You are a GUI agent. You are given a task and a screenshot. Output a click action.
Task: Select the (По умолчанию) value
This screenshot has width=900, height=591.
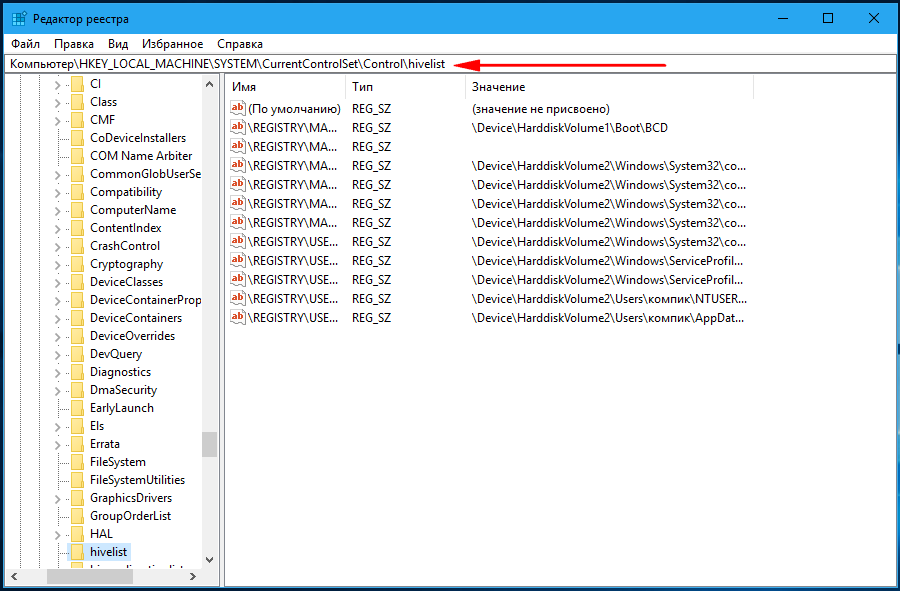tap(294, 109)
